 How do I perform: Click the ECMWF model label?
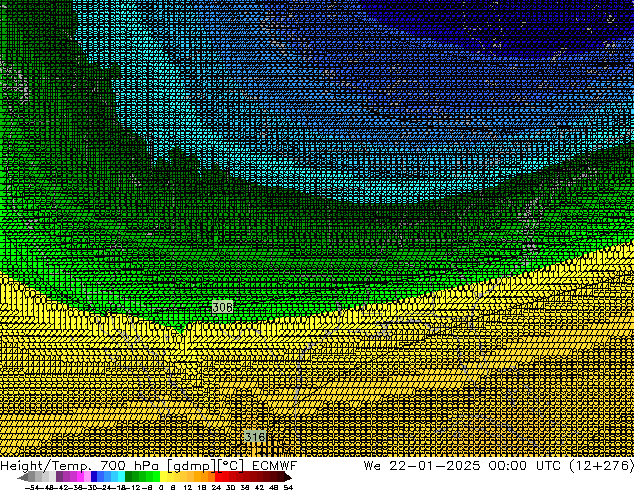[274, 466]
